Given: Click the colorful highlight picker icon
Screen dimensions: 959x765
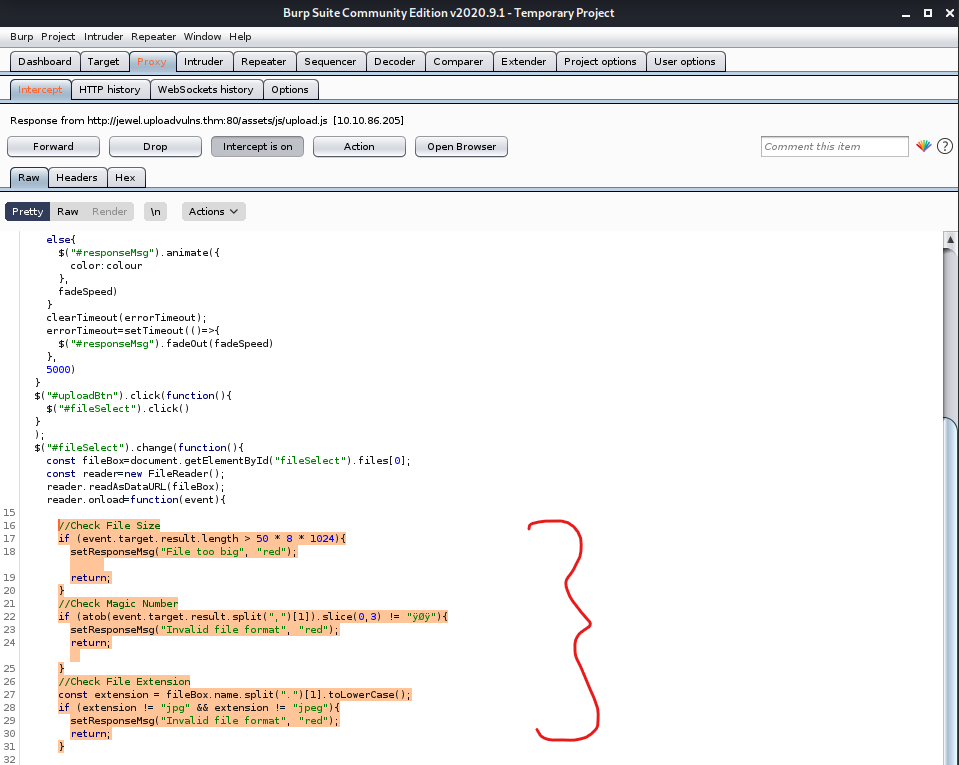Looking at the screenshot, I should [x=924, y=146].
